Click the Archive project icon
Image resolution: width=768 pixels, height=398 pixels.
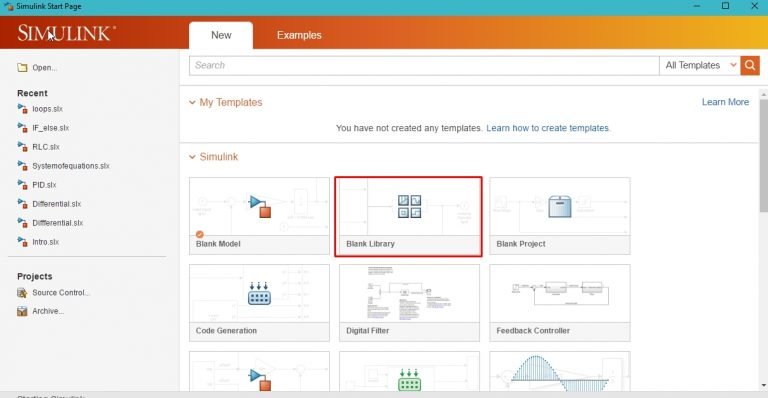[x=22, y=311]
